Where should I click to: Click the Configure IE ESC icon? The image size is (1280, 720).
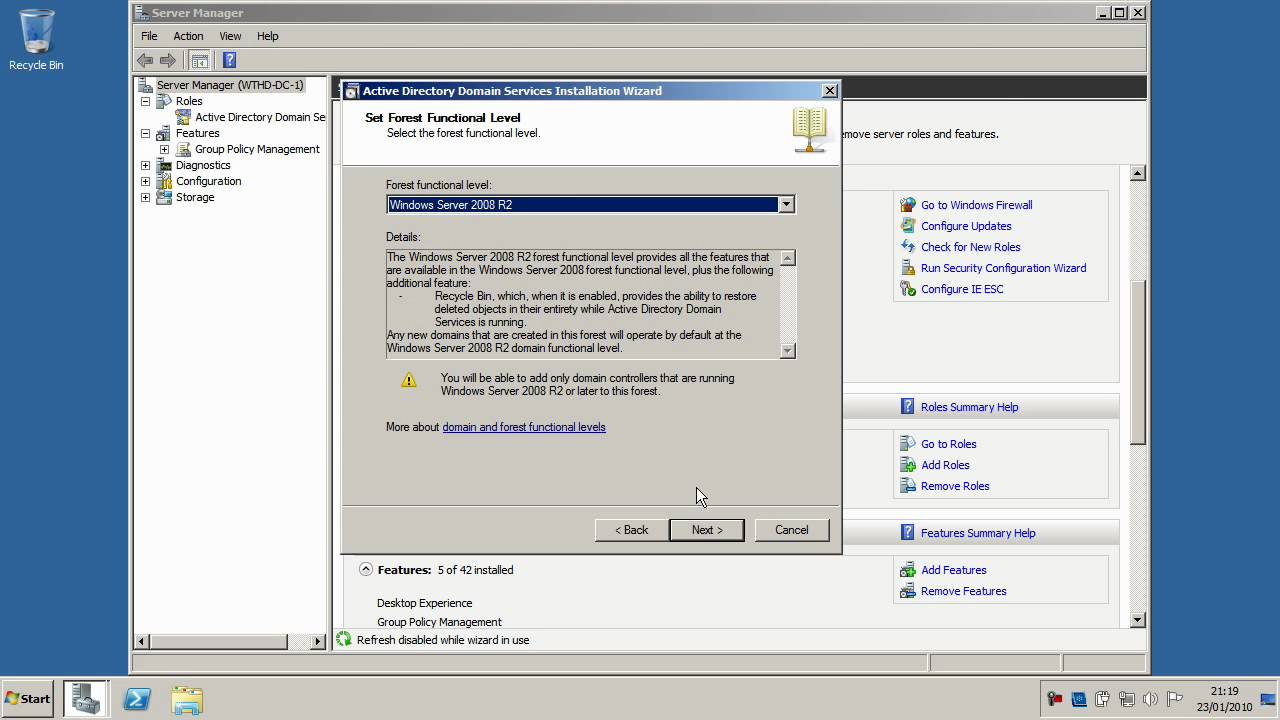click(x=908, y=289)
